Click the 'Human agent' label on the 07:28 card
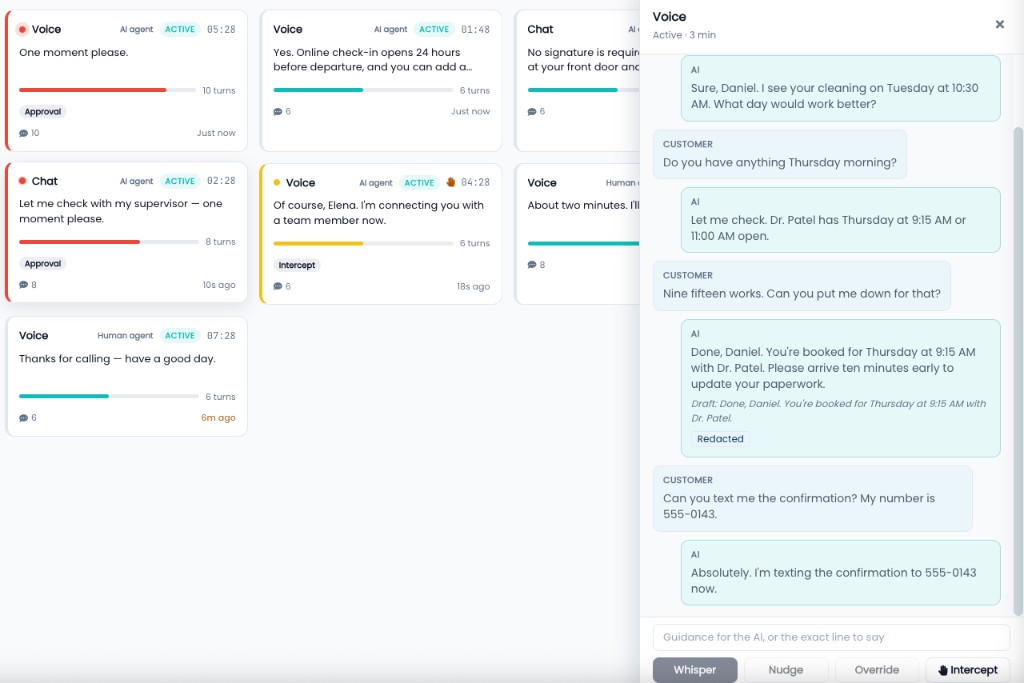The image size is (1024, 683). (125, 336)
